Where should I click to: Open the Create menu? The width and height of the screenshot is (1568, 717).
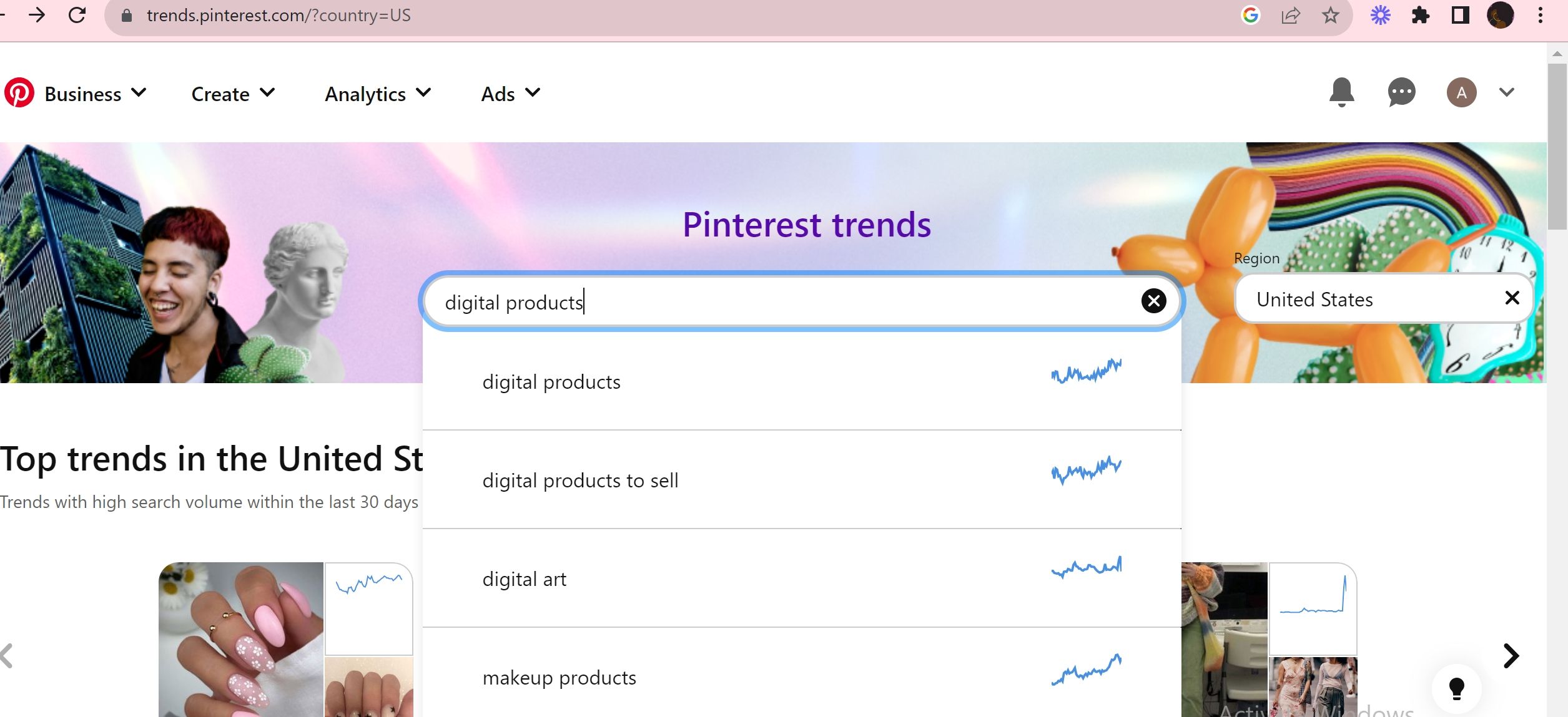click(x=232, y=94)
